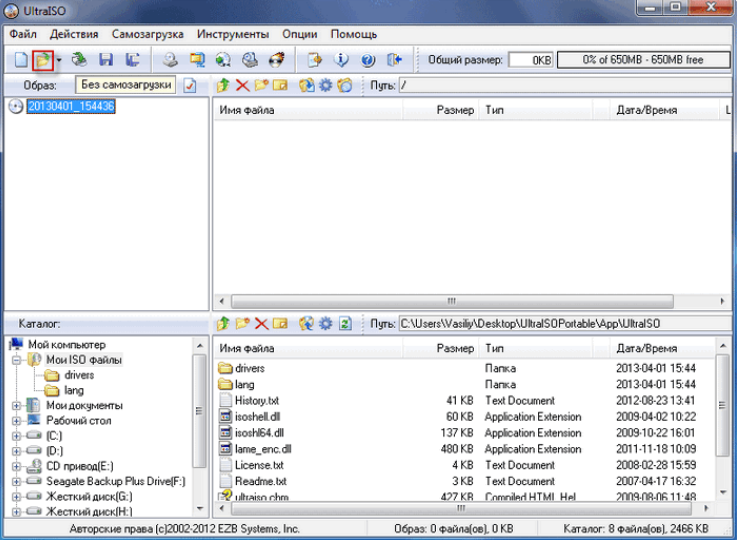This screenshot has width=737, height=540.
Task: Open the Инструменты menu
Action: click(x=233, y=34)
